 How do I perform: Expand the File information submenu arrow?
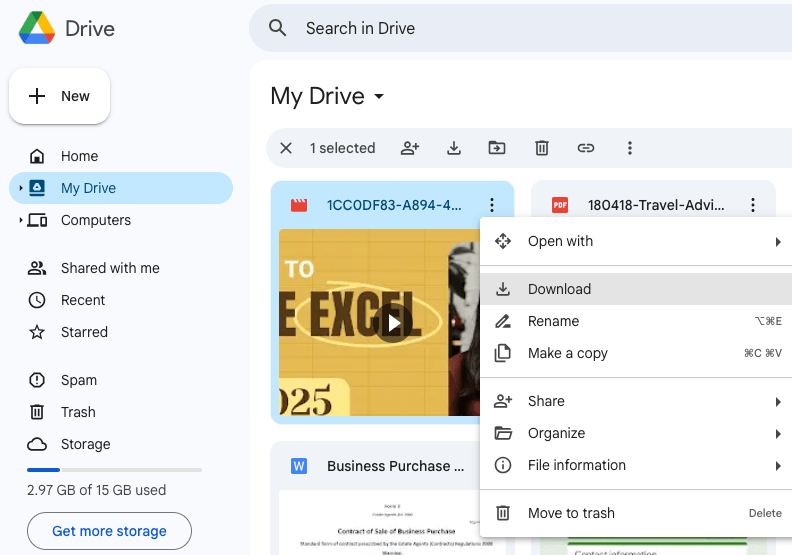[x=778, y=466]
